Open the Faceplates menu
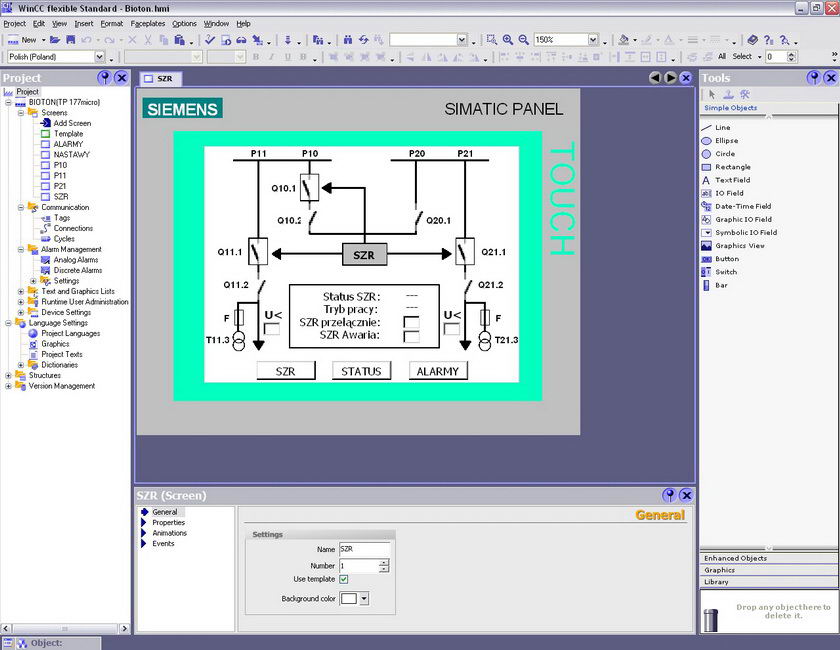The image size is (840, 650). click(148, 24)
